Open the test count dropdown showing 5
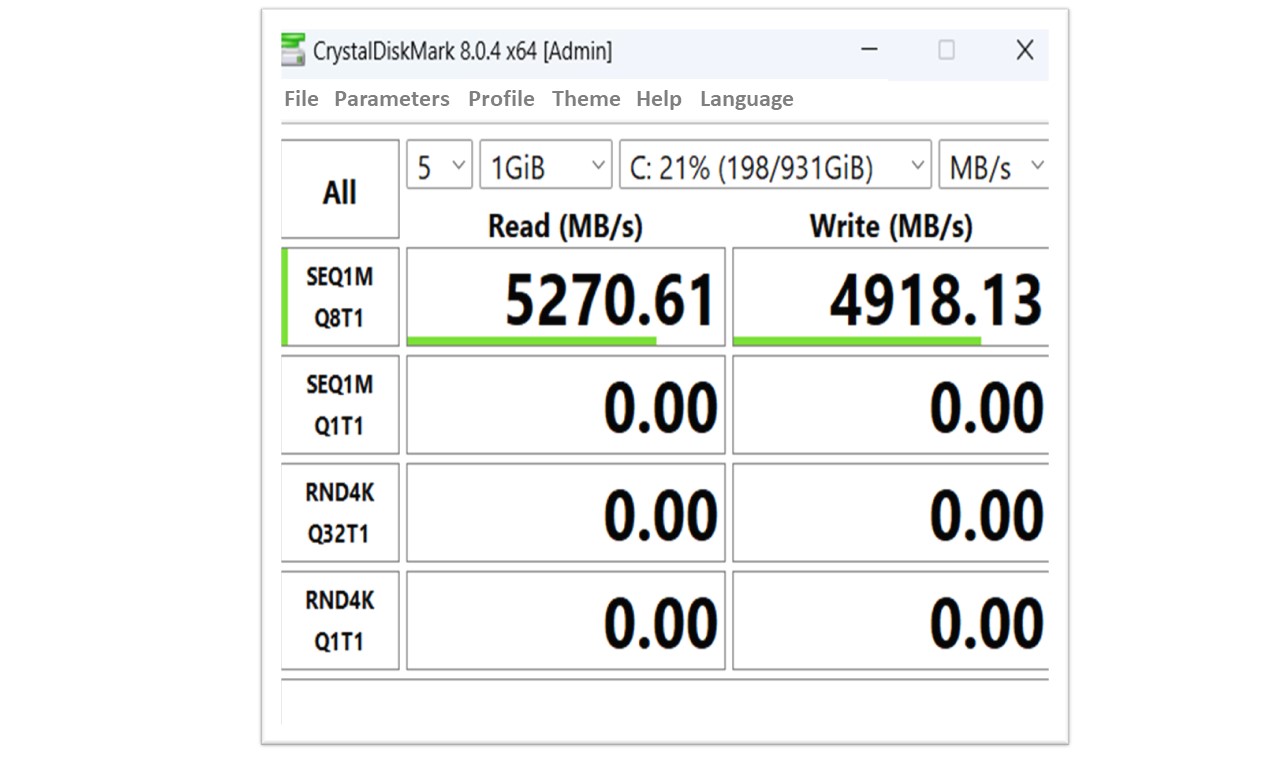The width and height of the screenshot is (1280, 768). 439,164
